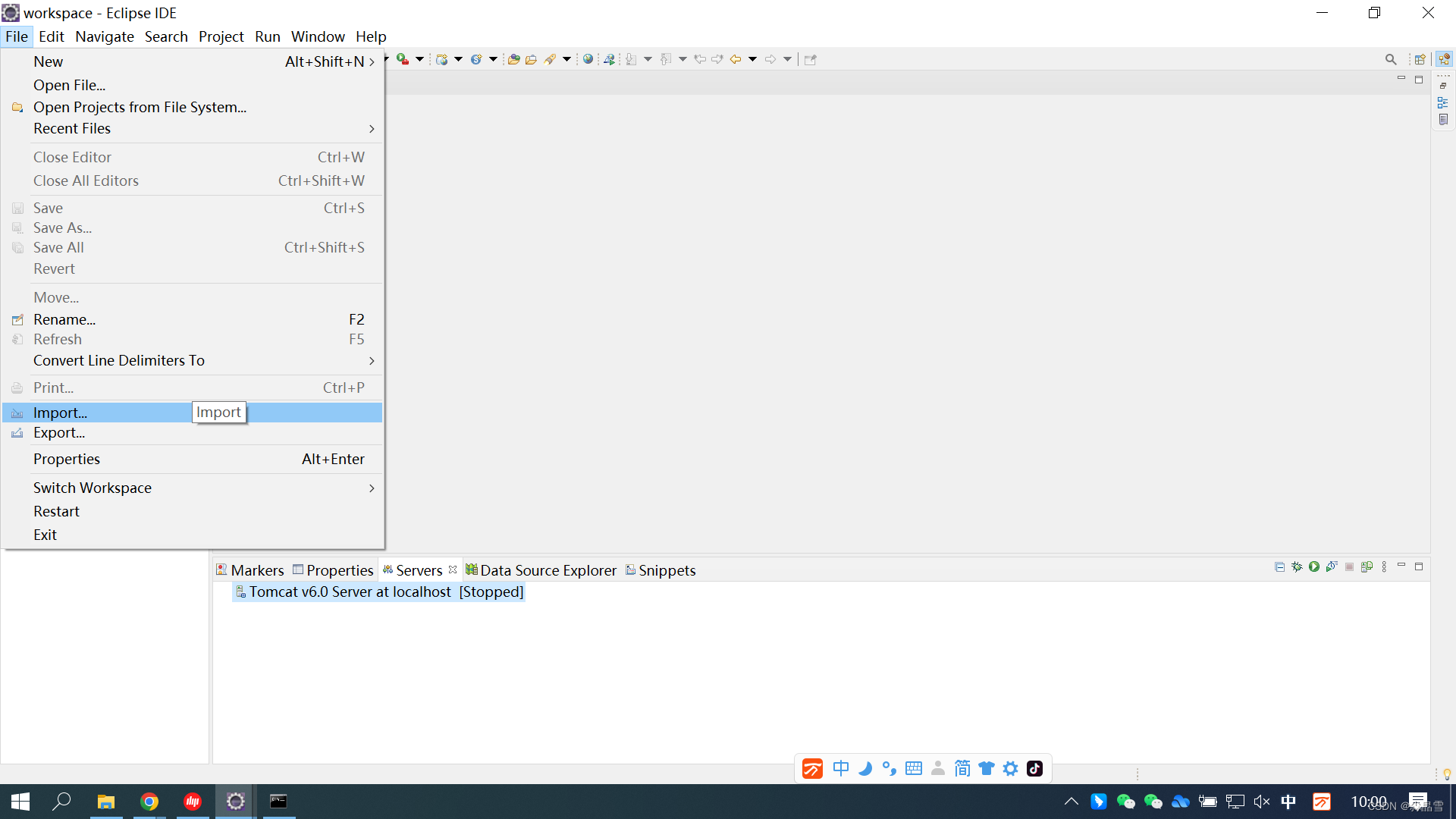Open the Servers view menu (three dots)
This screenshot has height=819, width=1456.
[1384, 567]
